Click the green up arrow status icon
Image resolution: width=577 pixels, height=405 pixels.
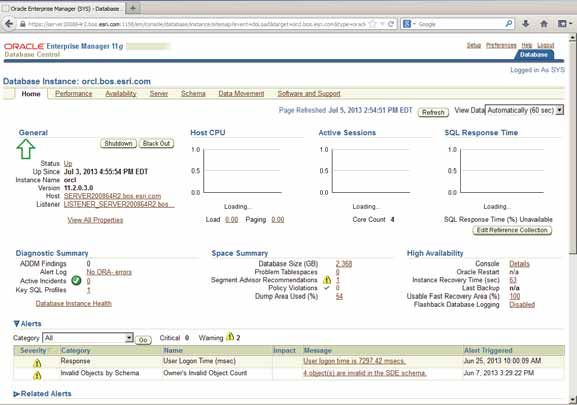(26, 149)
